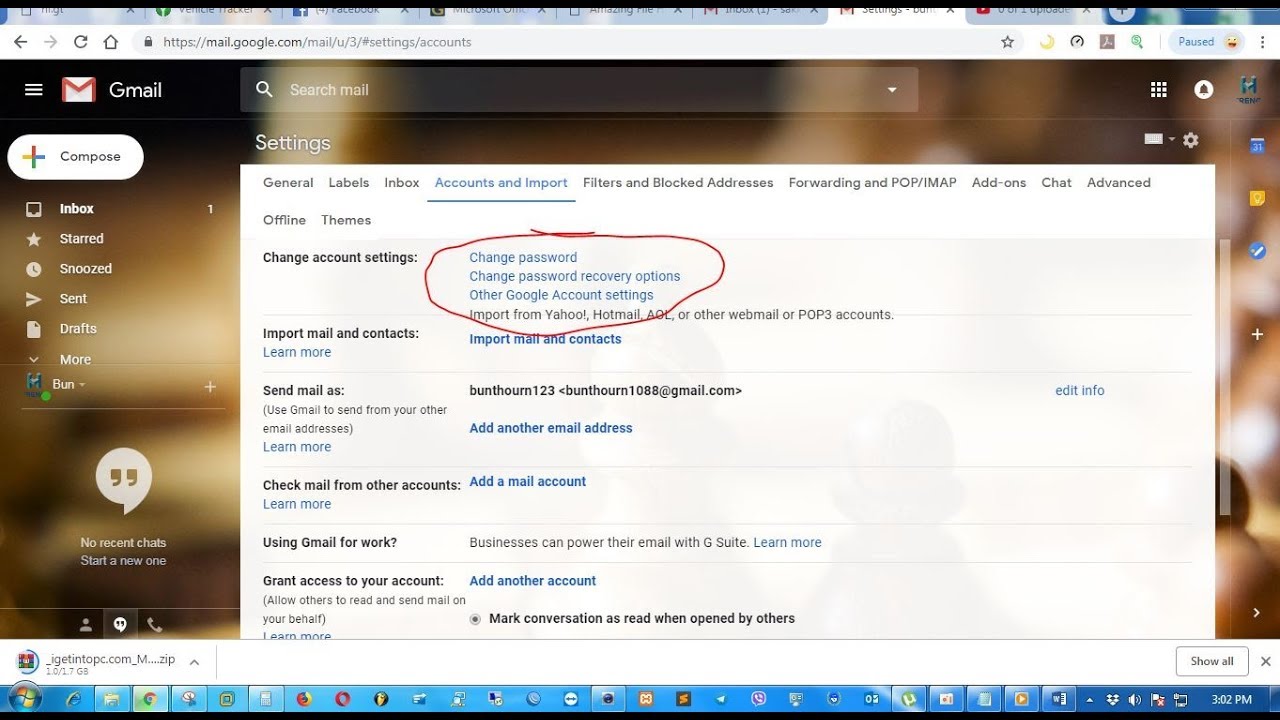This screenshot has height=720, width=1280.
Task: Open the Hangouts conversations icon
Action: click(x=120, y=625)
